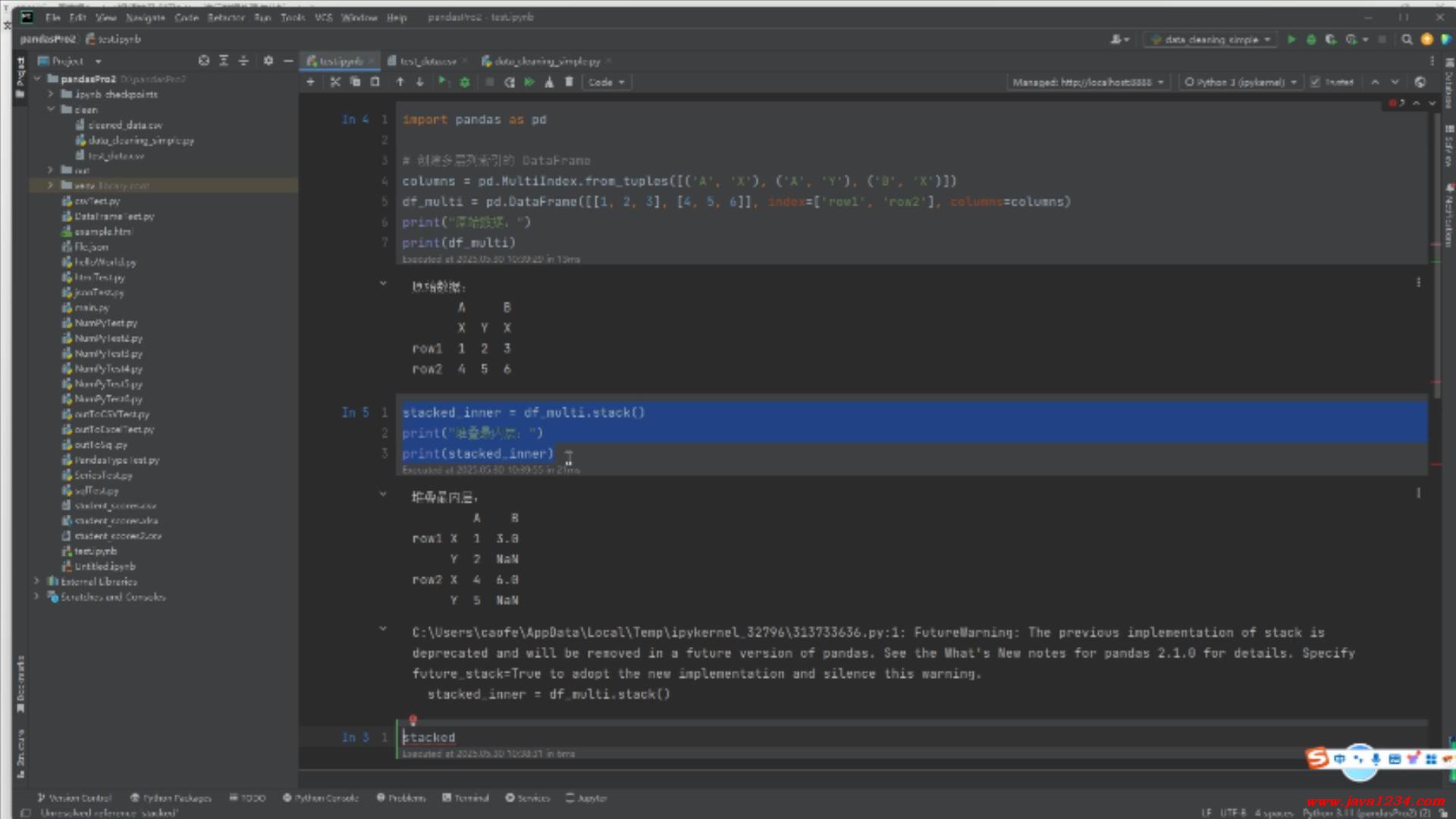Delete the cell with the trash icon

569,82
